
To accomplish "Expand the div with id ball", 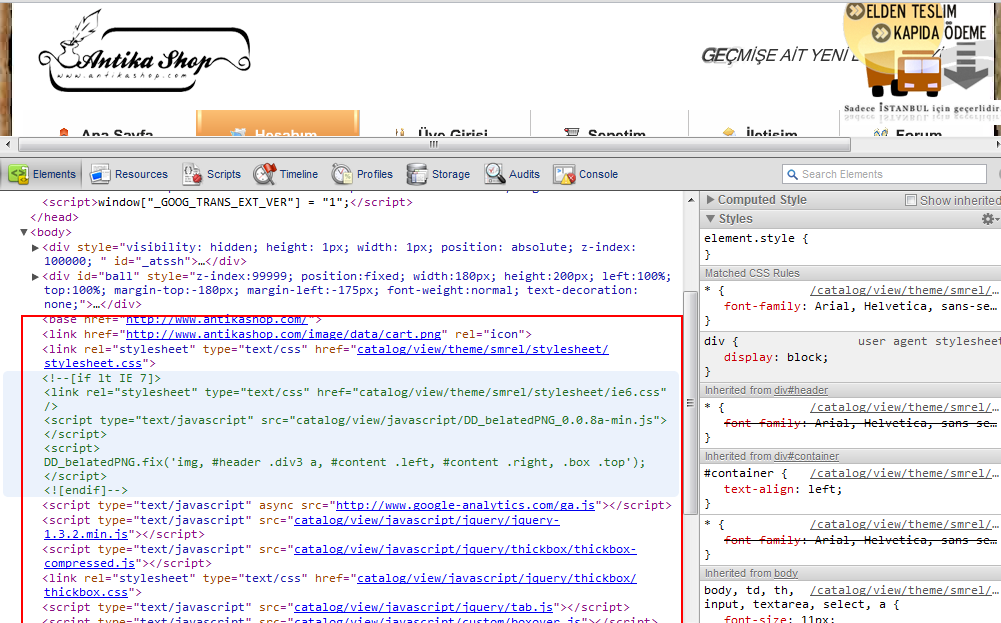I will (x=36, y=276).
